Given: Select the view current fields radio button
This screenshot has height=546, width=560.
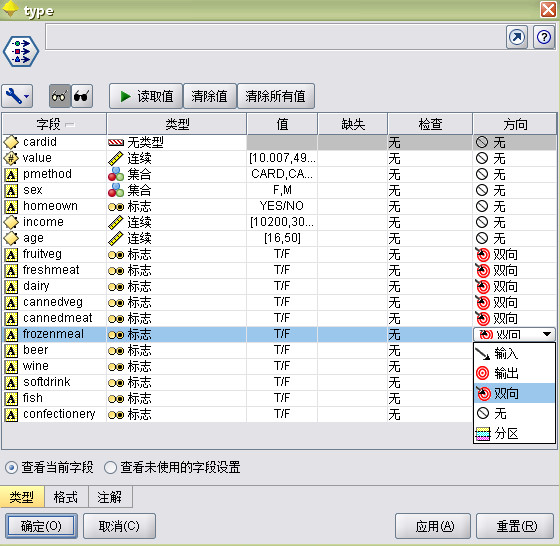Looking at the screenshot, I should pos(11,467).
